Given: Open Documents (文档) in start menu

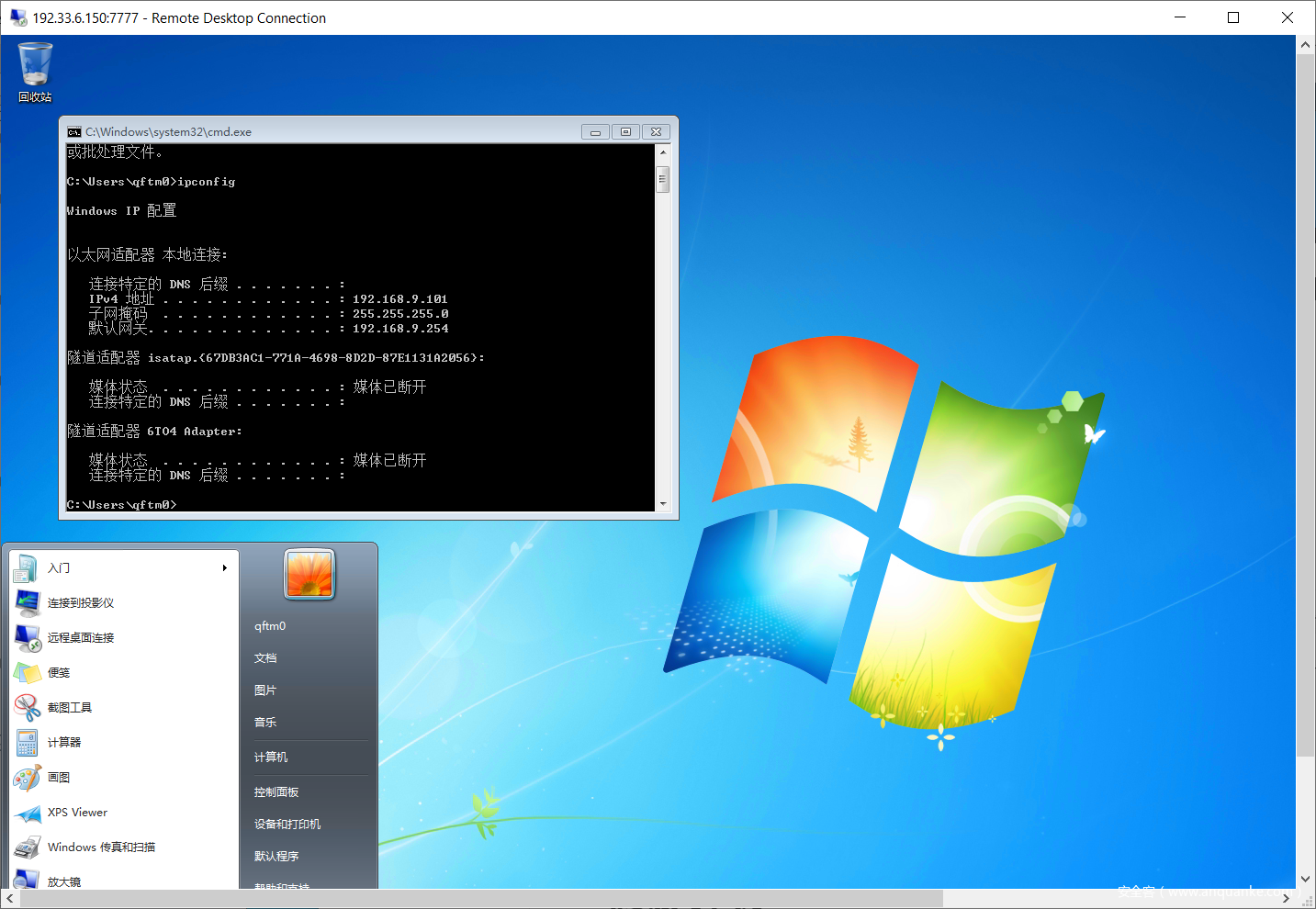Looking at the screenshot, I should pos(265,658).
